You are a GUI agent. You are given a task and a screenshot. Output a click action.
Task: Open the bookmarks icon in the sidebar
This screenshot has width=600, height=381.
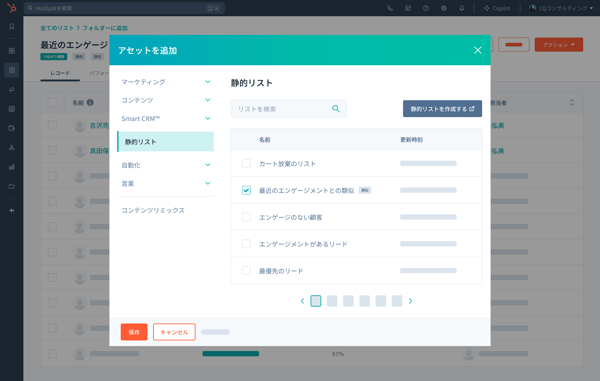tap(12, 26)
